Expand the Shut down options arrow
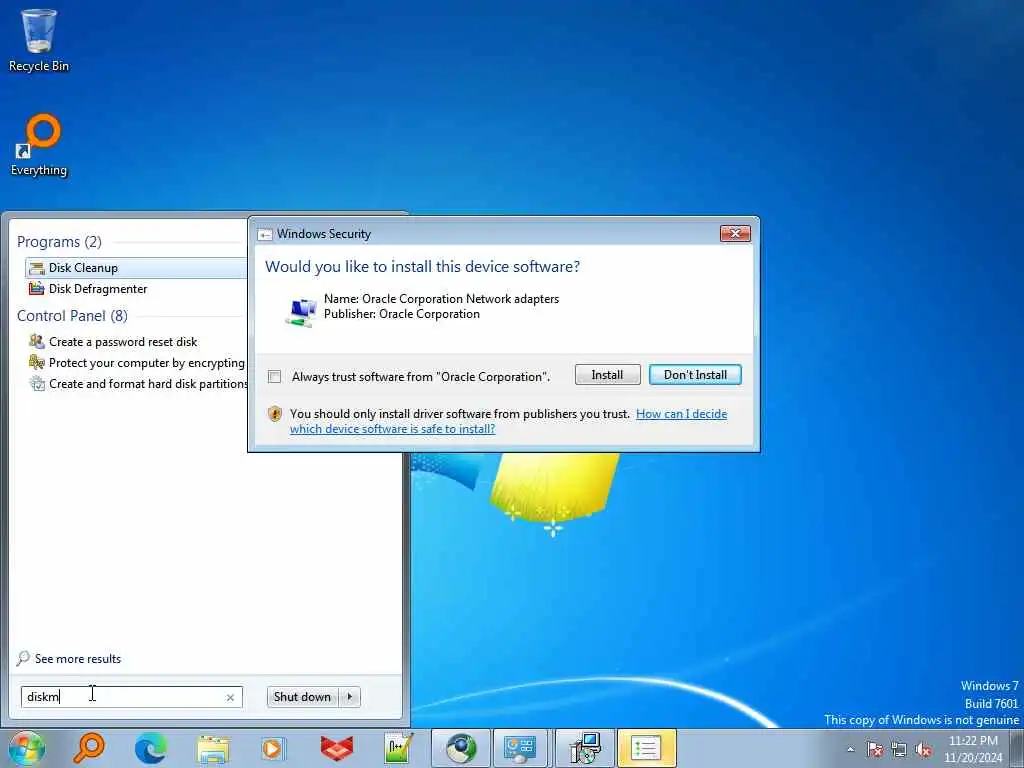 click(x=350, y=697)
